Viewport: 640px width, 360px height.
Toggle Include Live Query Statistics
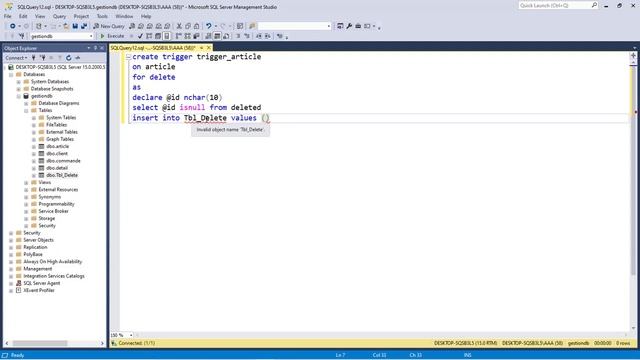pos(187,36)
